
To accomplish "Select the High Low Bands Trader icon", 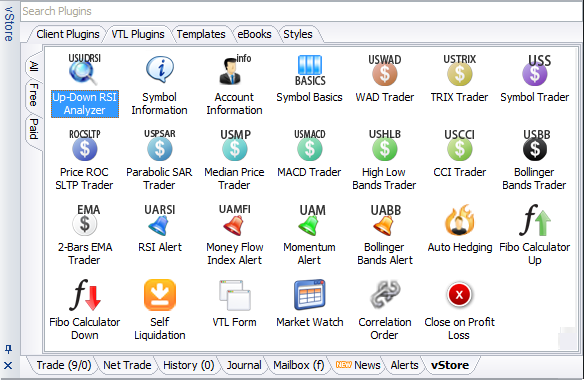I will (x=385, y=145).
